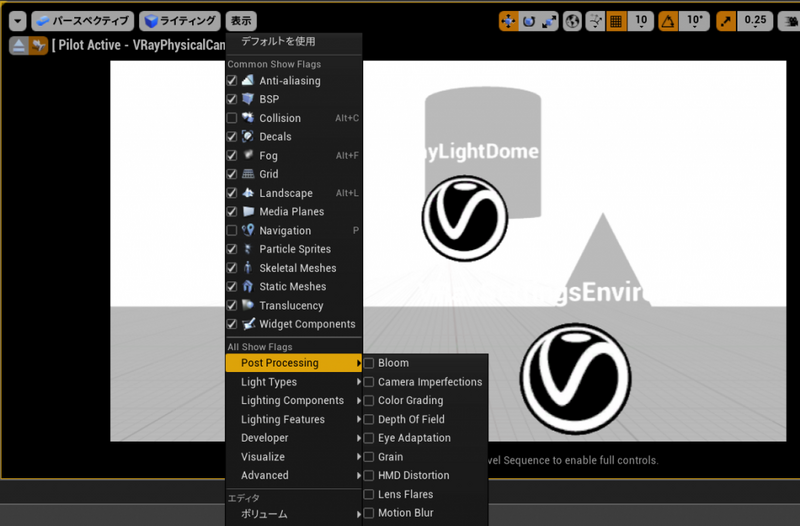The image size is (800, 526).
Task: Expand the Lighting Components submenu
Action: (294, 400)
